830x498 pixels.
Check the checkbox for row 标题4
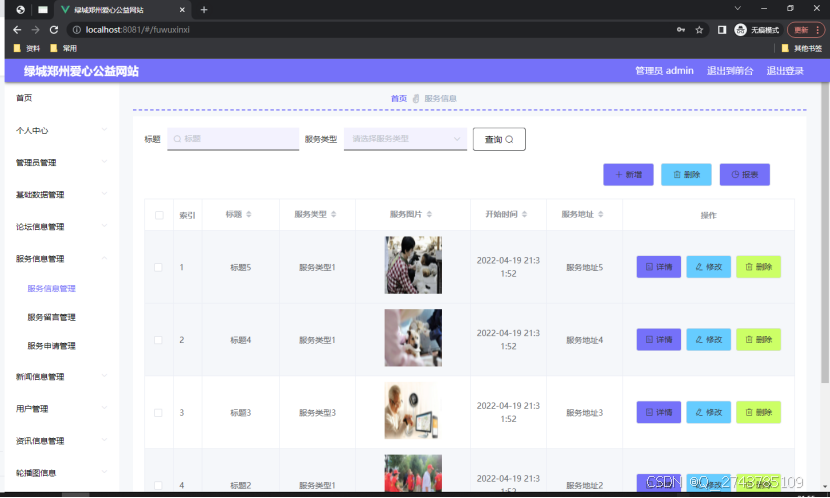coord(158,340)
